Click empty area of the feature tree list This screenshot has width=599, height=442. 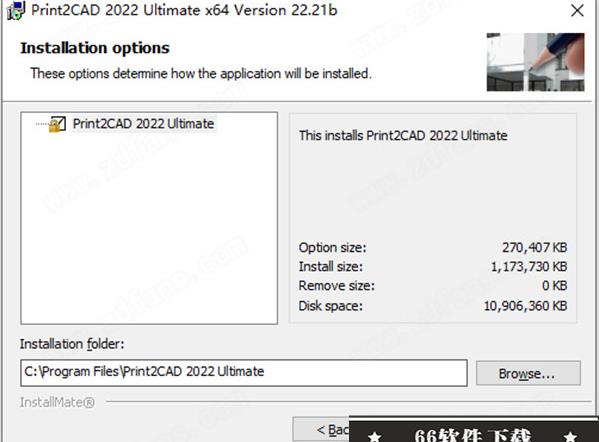(x=149, y=229)
